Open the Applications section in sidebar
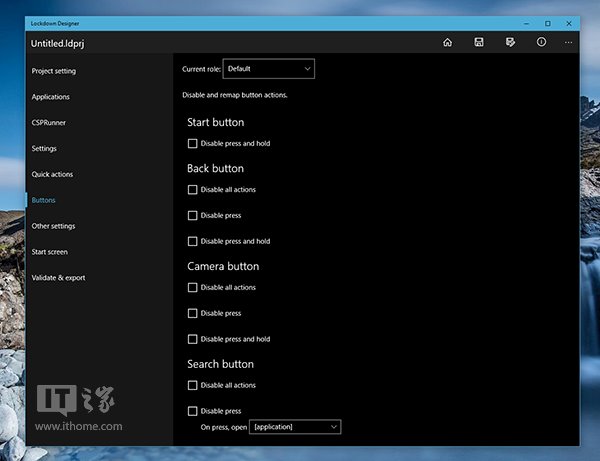This screenshot has height=461, width=600. pos(51,97)
